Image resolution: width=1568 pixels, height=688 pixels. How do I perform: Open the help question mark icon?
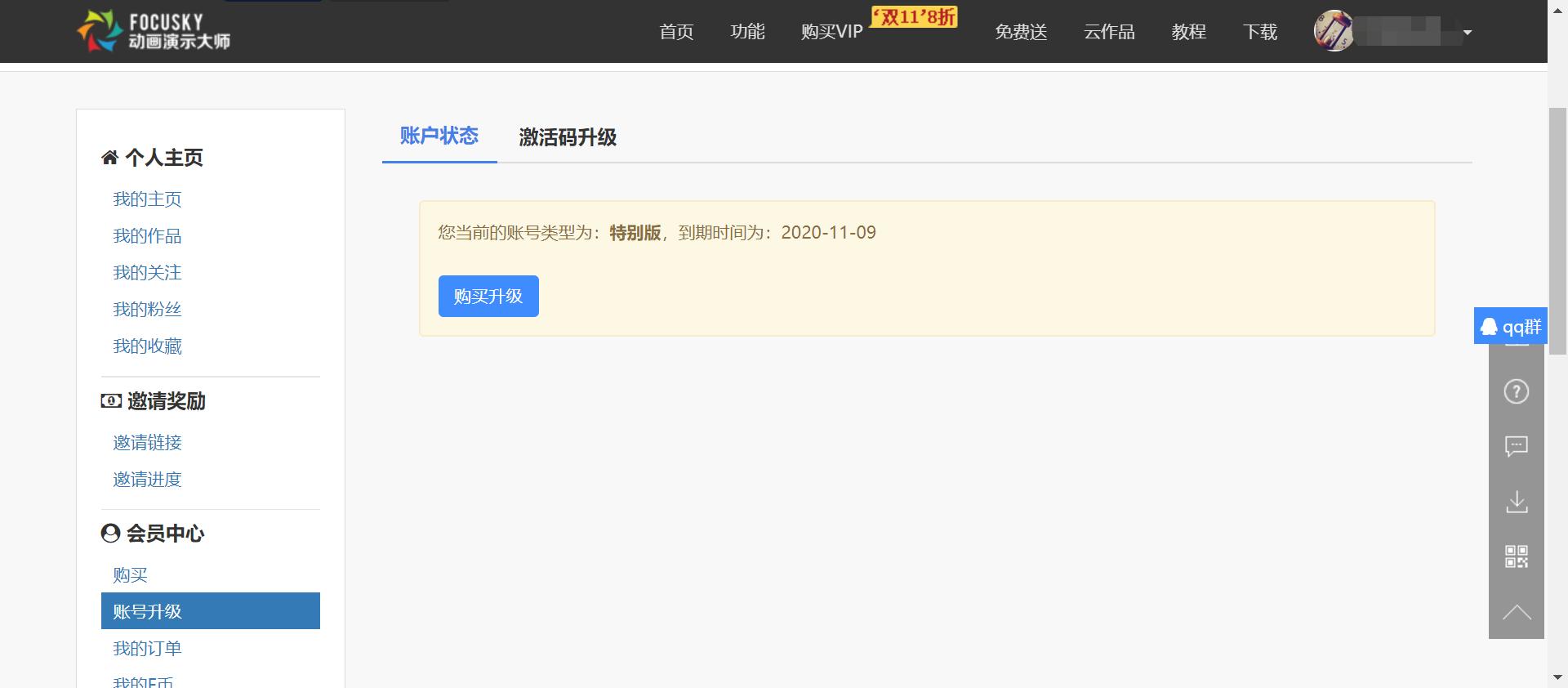(1517, 391)
